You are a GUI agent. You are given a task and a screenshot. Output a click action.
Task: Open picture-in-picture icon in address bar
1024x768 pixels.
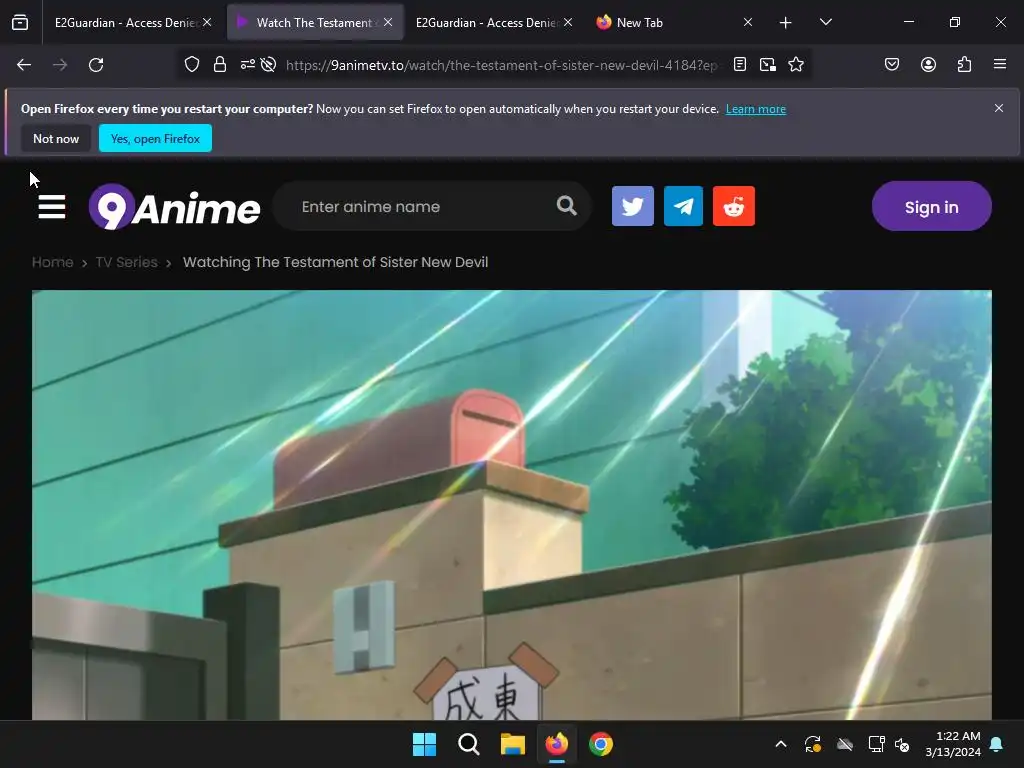click(x=768, y=65)
